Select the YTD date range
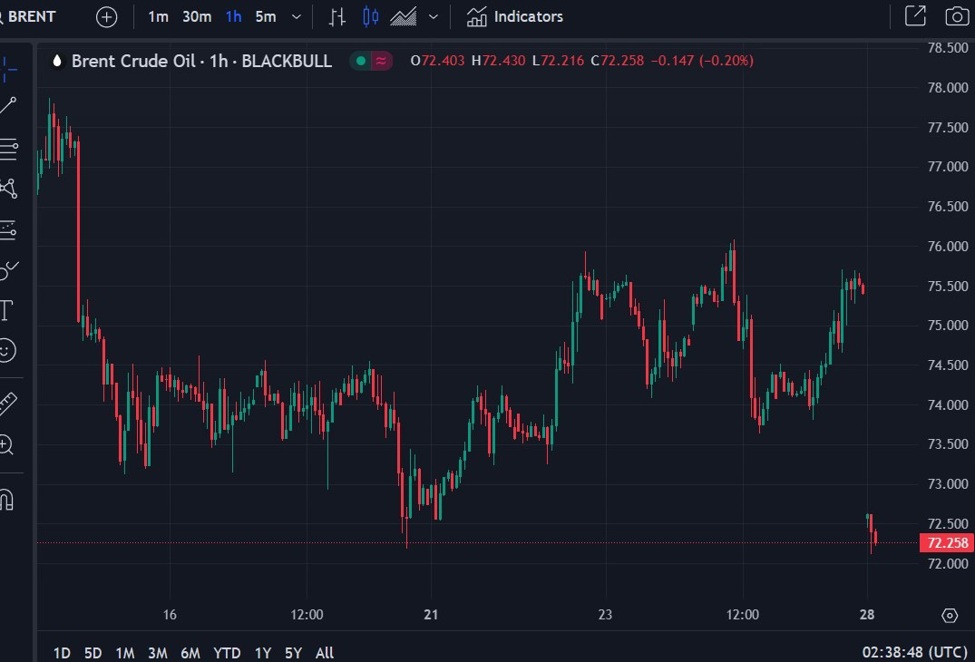Viewport: 975px width, 662px height. pos(227,653)
